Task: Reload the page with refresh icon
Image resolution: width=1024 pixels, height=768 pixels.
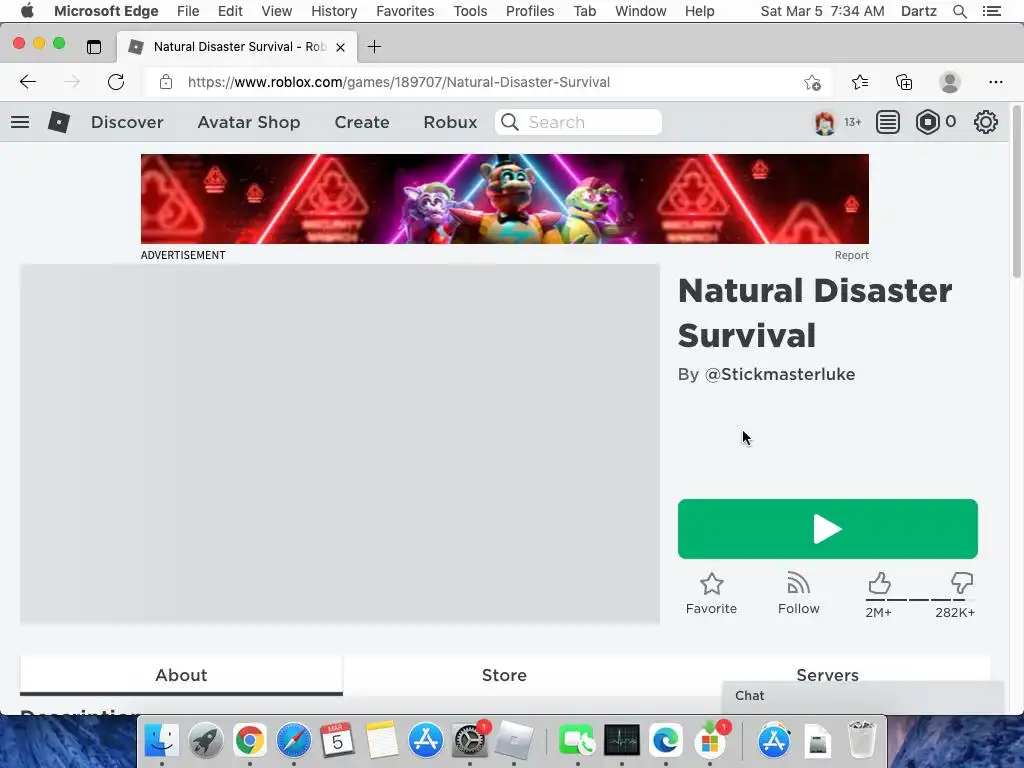Action: pyautogui.click(x=116, y=82)
